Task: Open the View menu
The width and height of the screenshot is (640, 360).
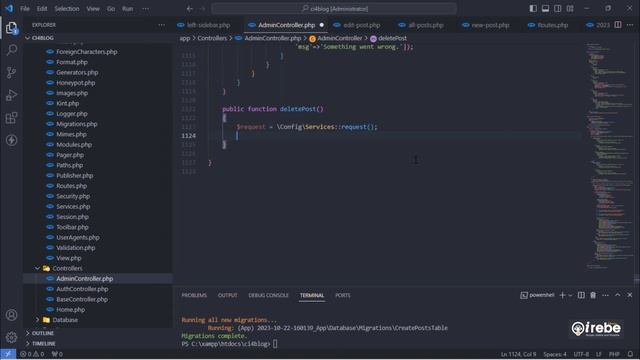Action: click(x=93, y=9)
